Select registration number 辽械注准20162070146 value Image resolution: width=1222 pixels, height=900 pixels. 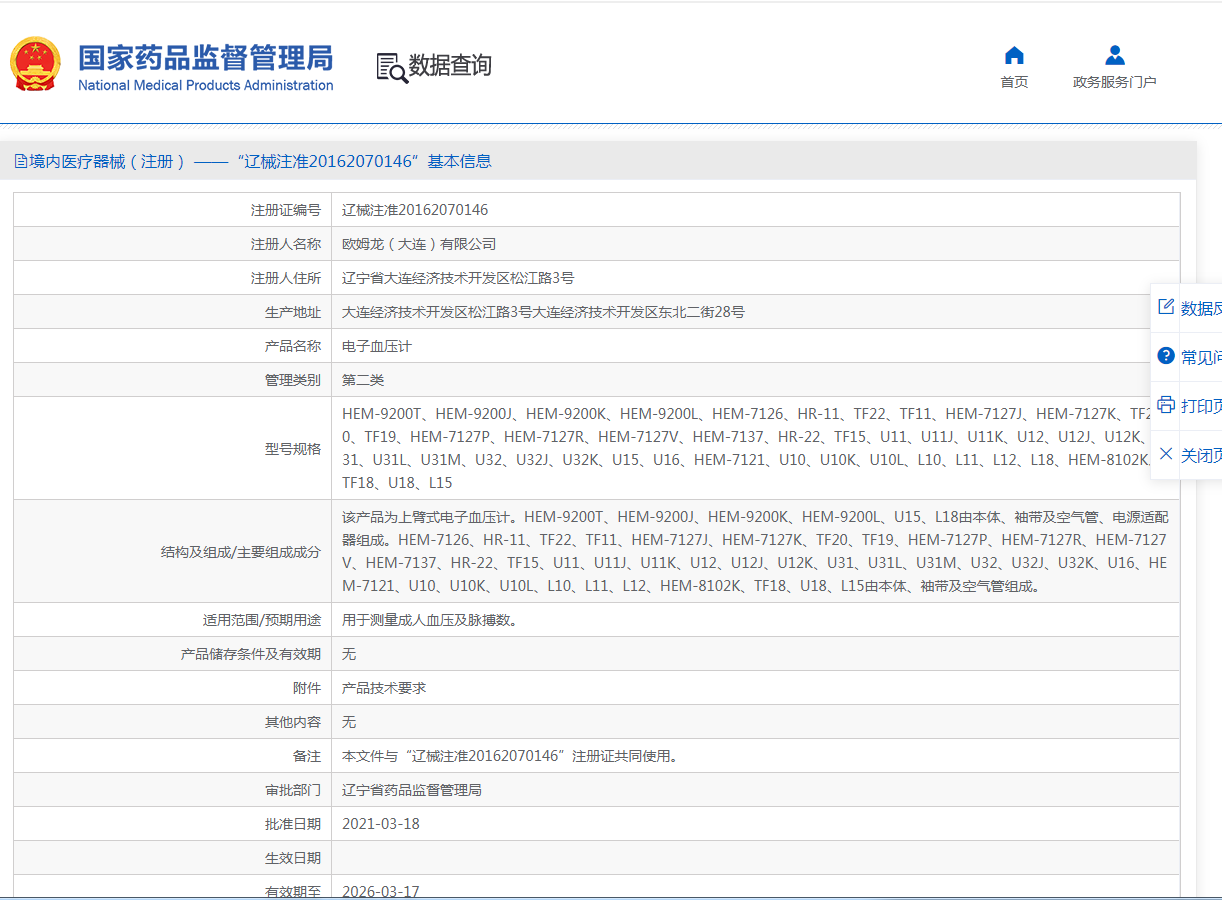(x=415, y=210)
